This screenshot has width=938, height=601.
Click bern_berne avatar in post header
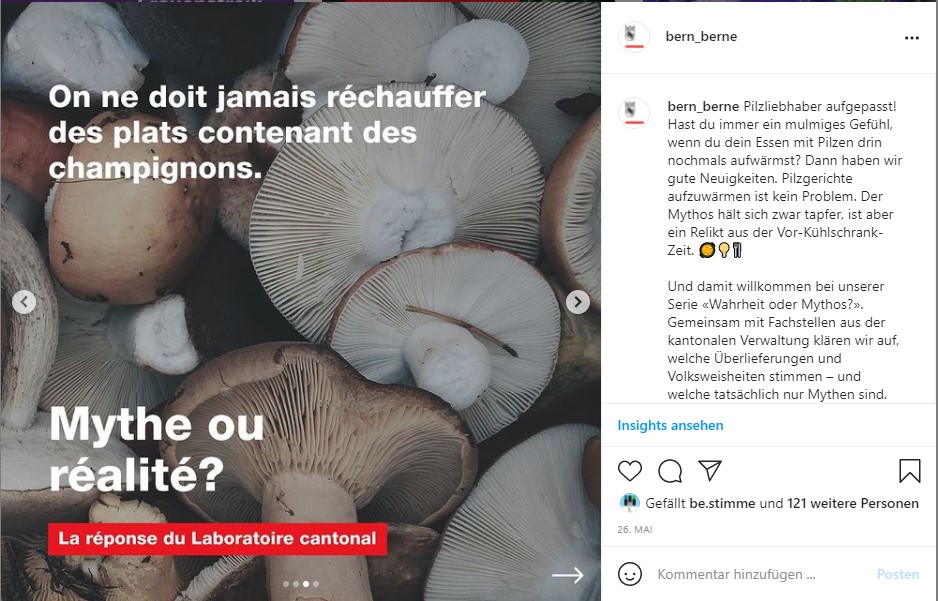(634, 36)
